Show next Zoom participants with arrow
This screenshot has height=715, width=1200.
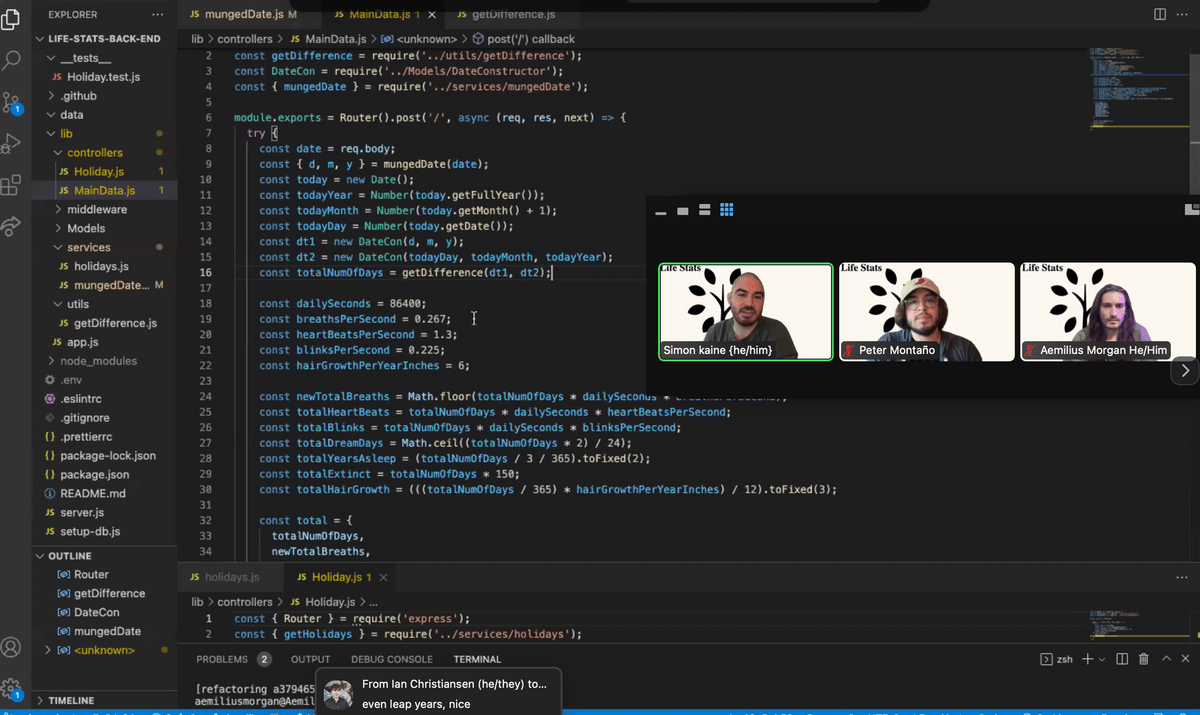click(x=1185, y=370)
